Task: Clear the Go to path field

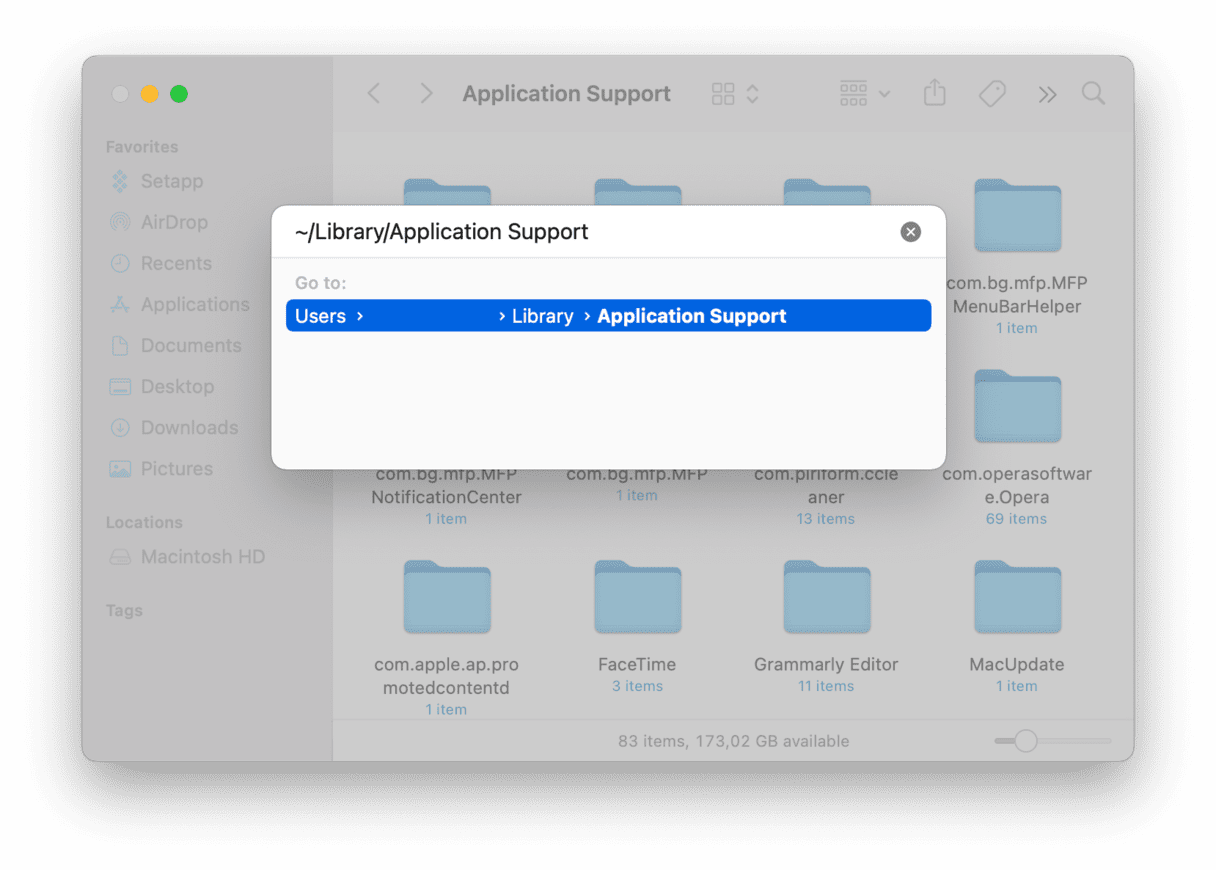Action: (910, 232)
